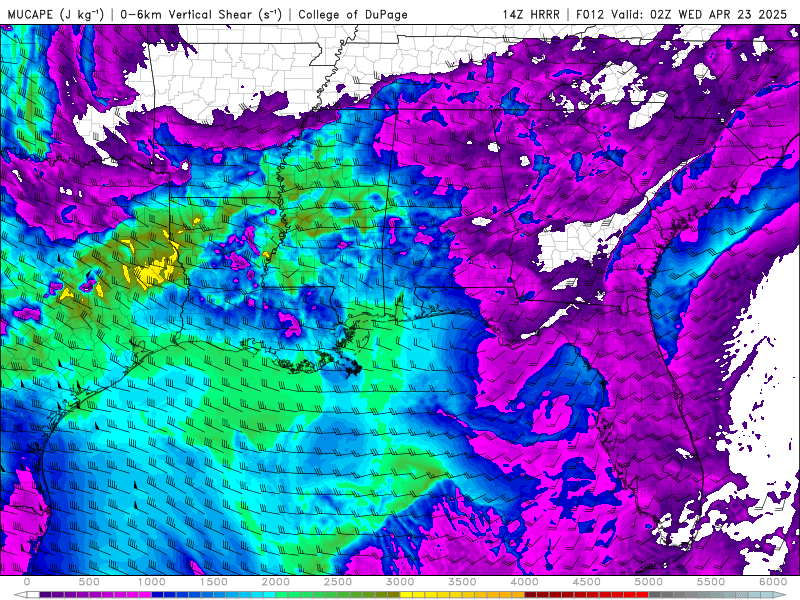Pick the gray colorbar segment between 5000 and 5500
Screen dimensions: 800x600
pyautogui.click(x=680, y=594)
